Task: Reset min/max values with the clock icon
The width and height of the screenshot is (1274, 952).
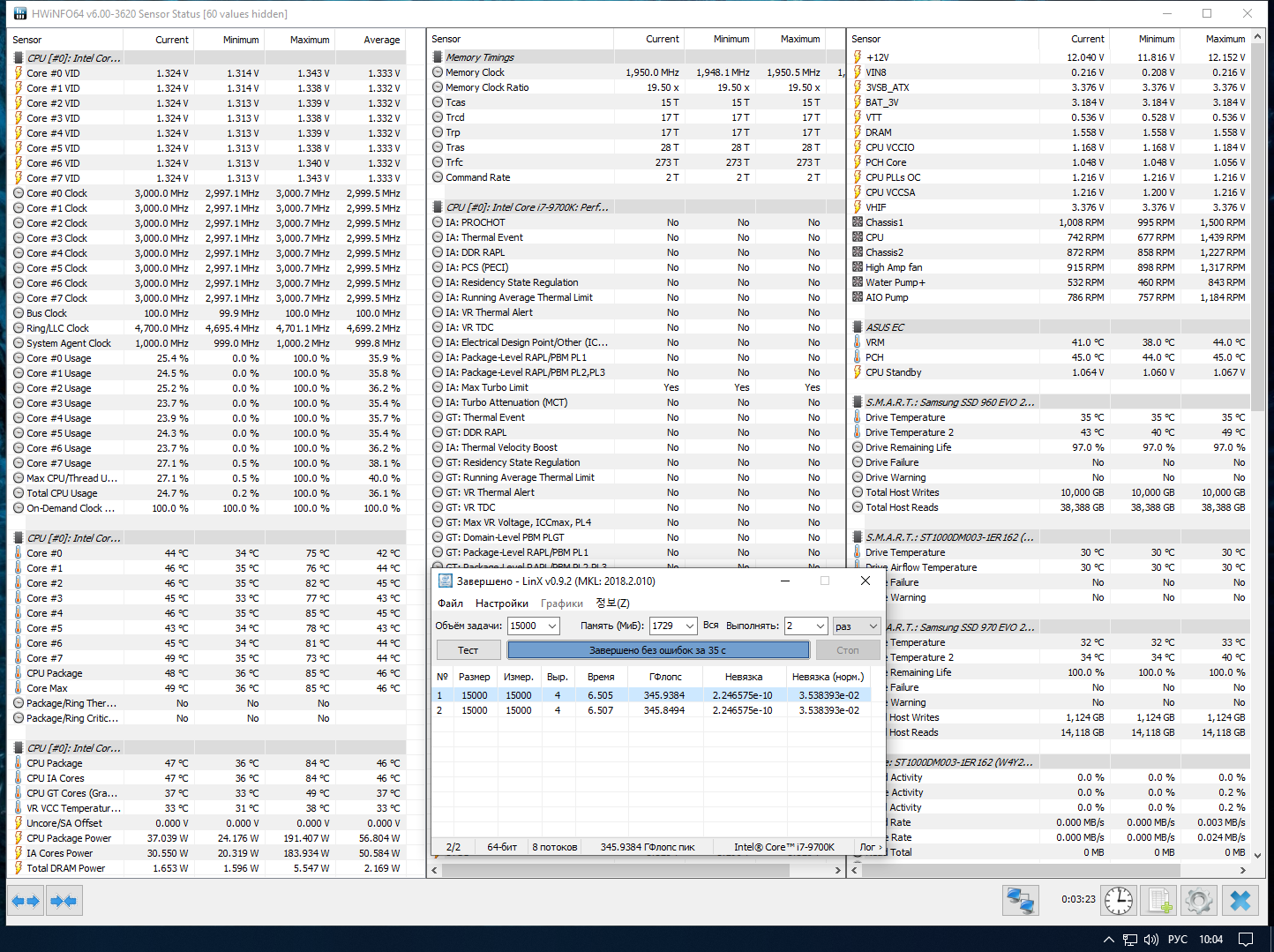Action: tap(1119, 900)
